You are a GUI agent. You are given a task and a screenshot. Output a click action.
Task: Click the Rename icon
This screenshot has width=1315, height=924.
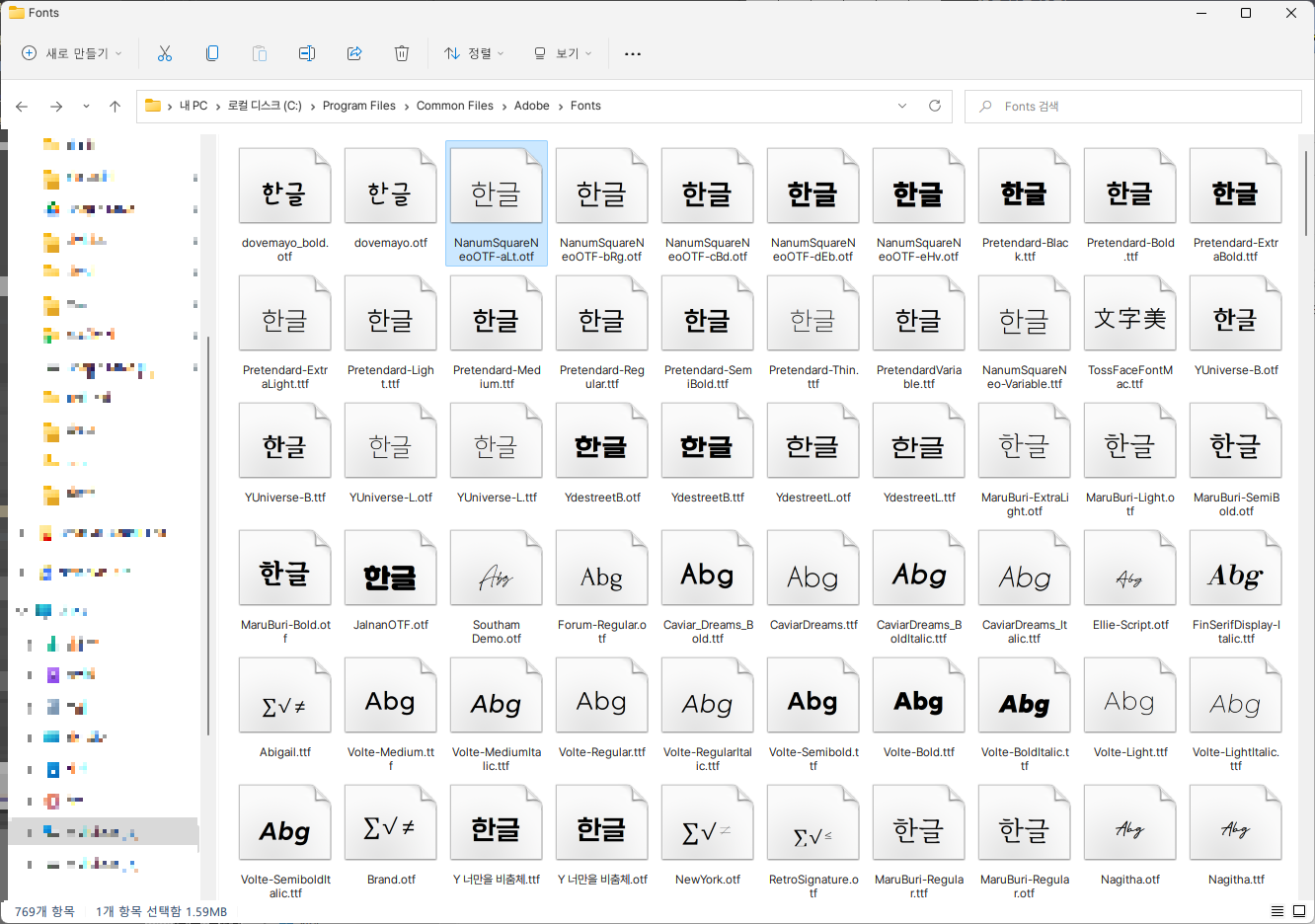tap(307, 53)
